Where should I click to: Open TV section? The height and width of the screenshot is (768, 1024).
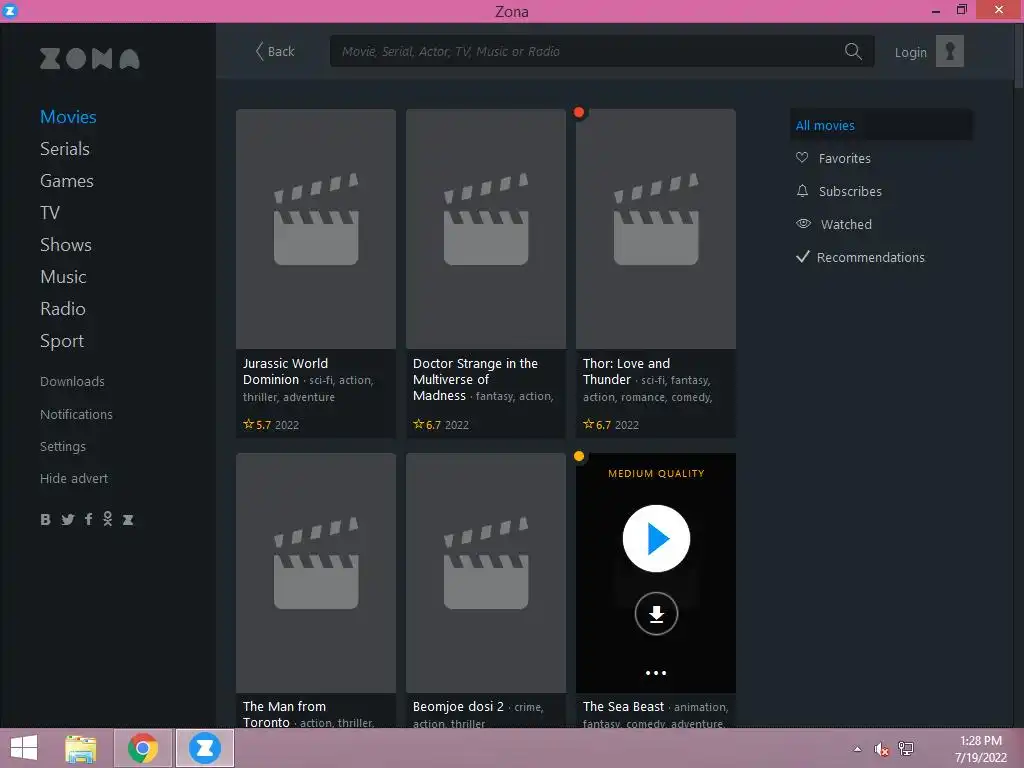click(50, 213)
